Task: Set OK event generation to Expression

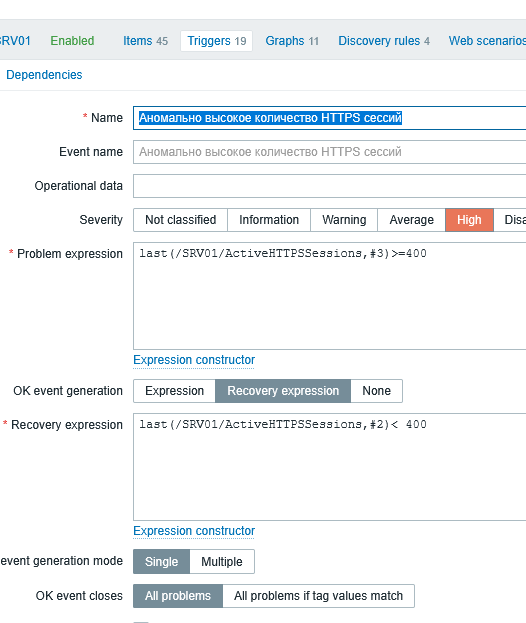Action: [174, 391]
